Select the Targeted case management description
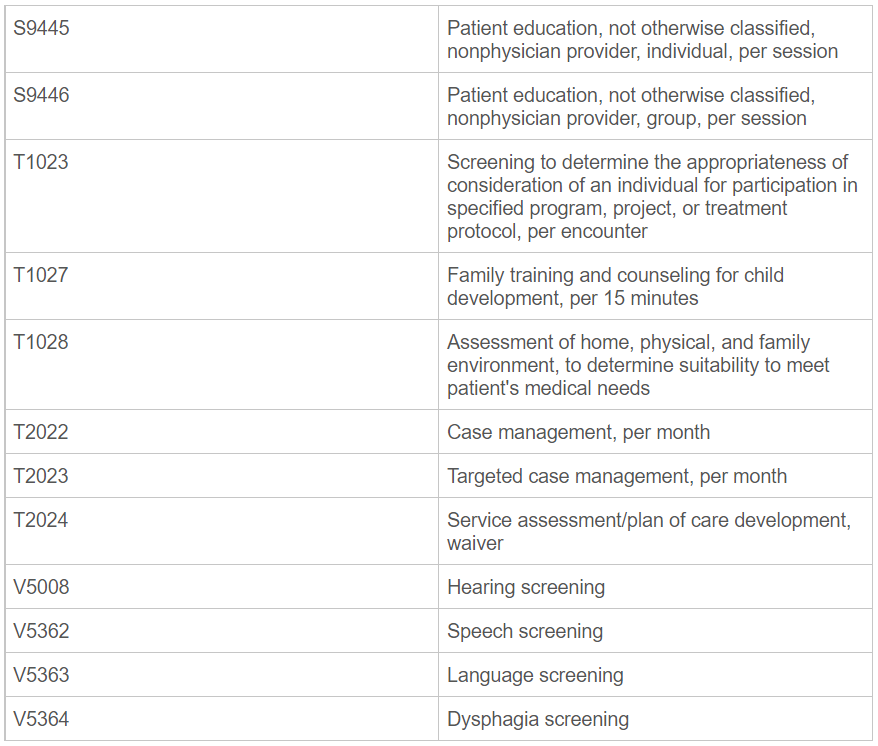Screen dimensions: 878x746 617,477
